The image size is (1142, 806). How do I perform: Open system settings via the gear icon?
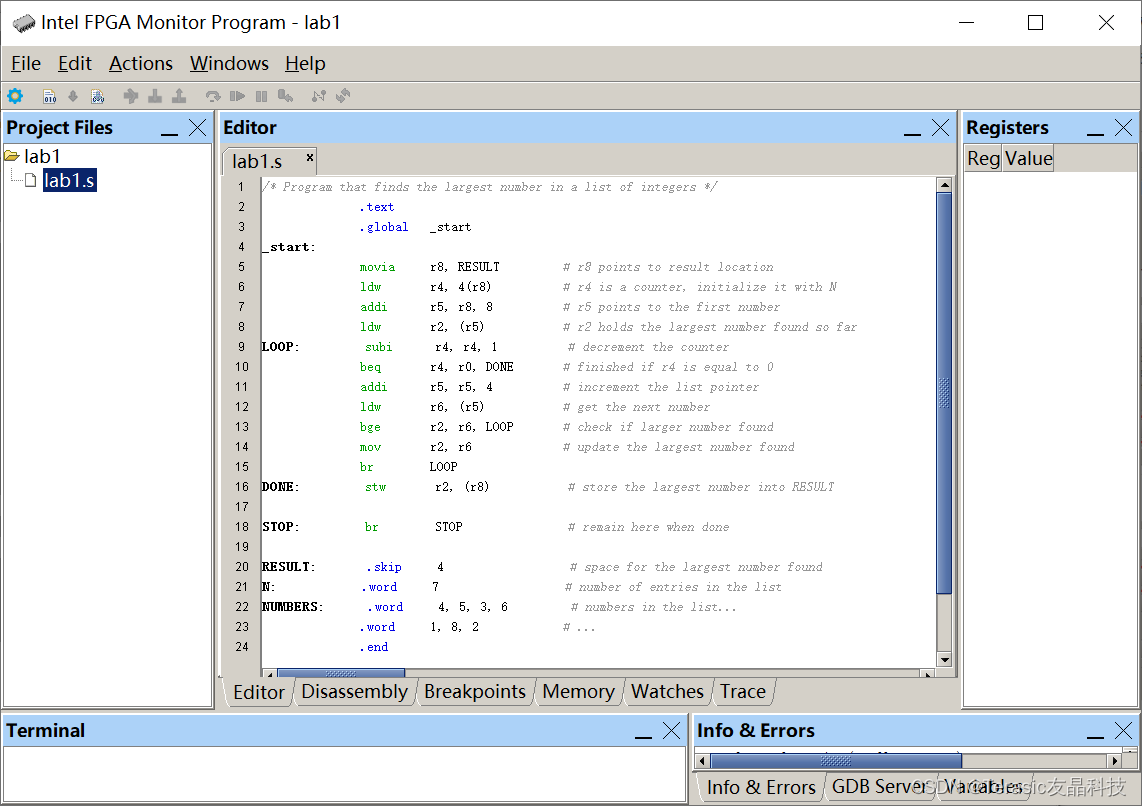pyautogui.click(x=14, y=96)
